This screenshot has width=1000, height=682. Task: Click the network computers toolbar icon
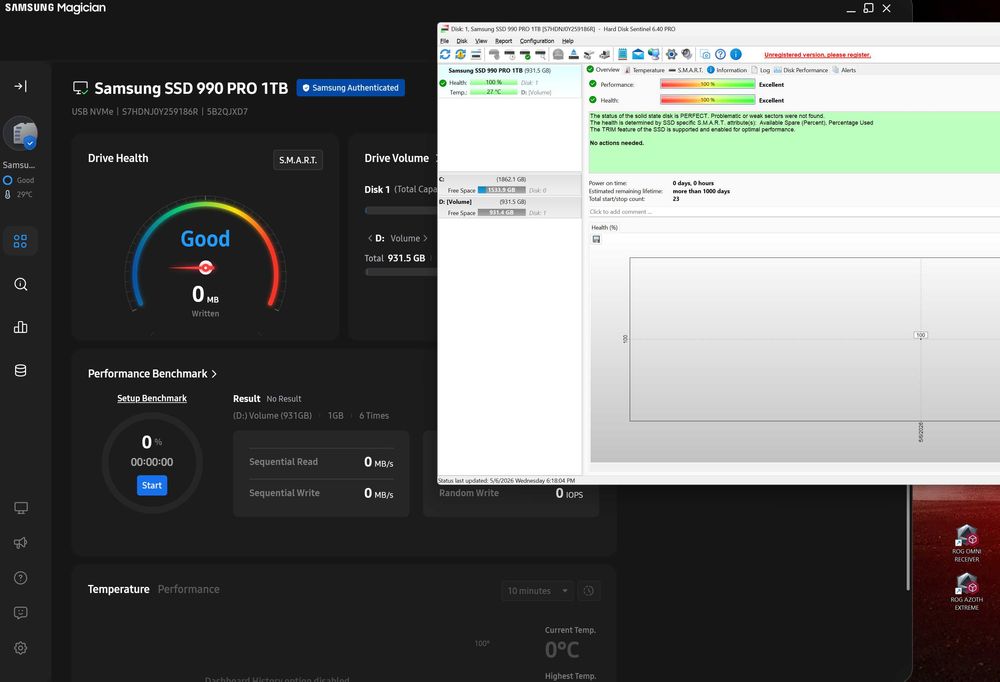pyautogui.click(x=654, y=54)
